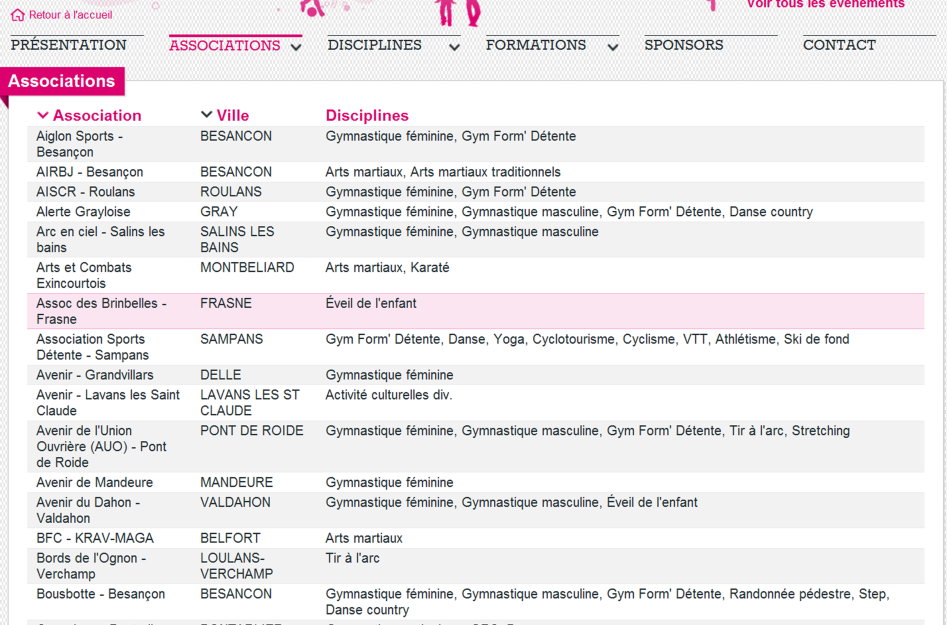Click the Associations page title banner
The height and width of the screenshot is (625, 947).
tap(62, 81)
